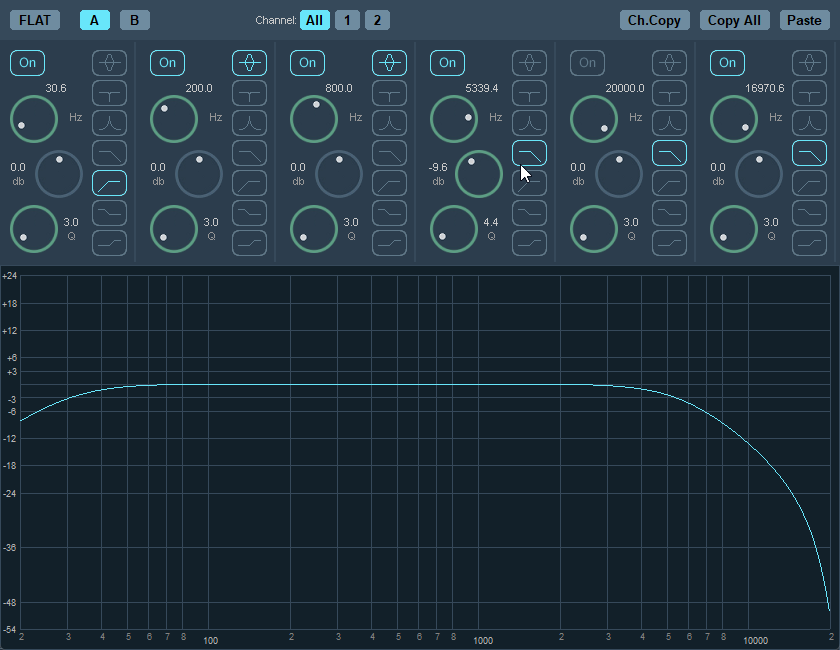Viewport: 840px width, 650px height.
Task: Choose the bottom step-up shelf icon in the 20000.0 Hz band
Action: click(x=669, y=243)
